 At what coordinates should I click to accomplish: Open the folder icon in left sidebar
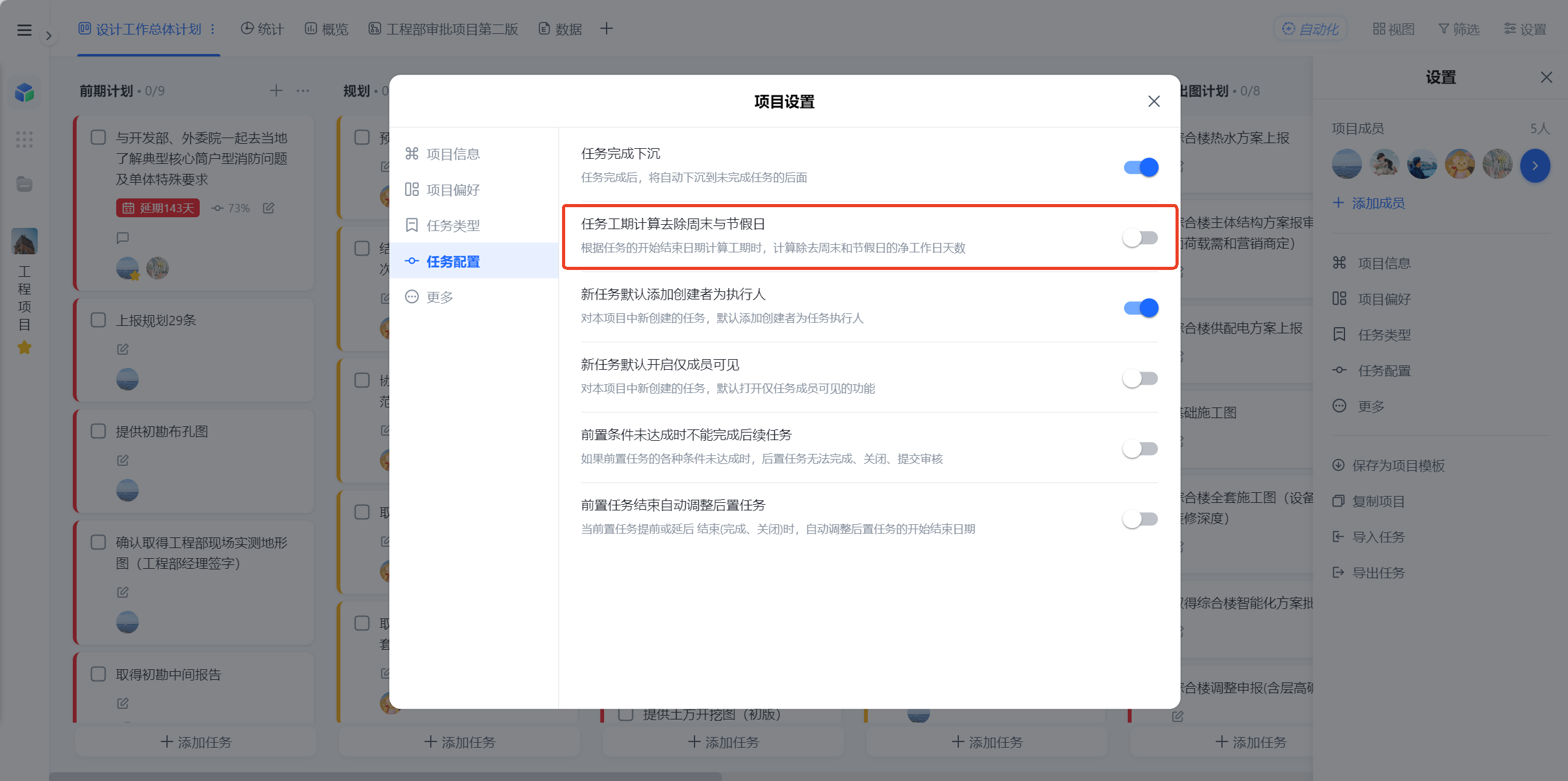(x=24, y=184)
